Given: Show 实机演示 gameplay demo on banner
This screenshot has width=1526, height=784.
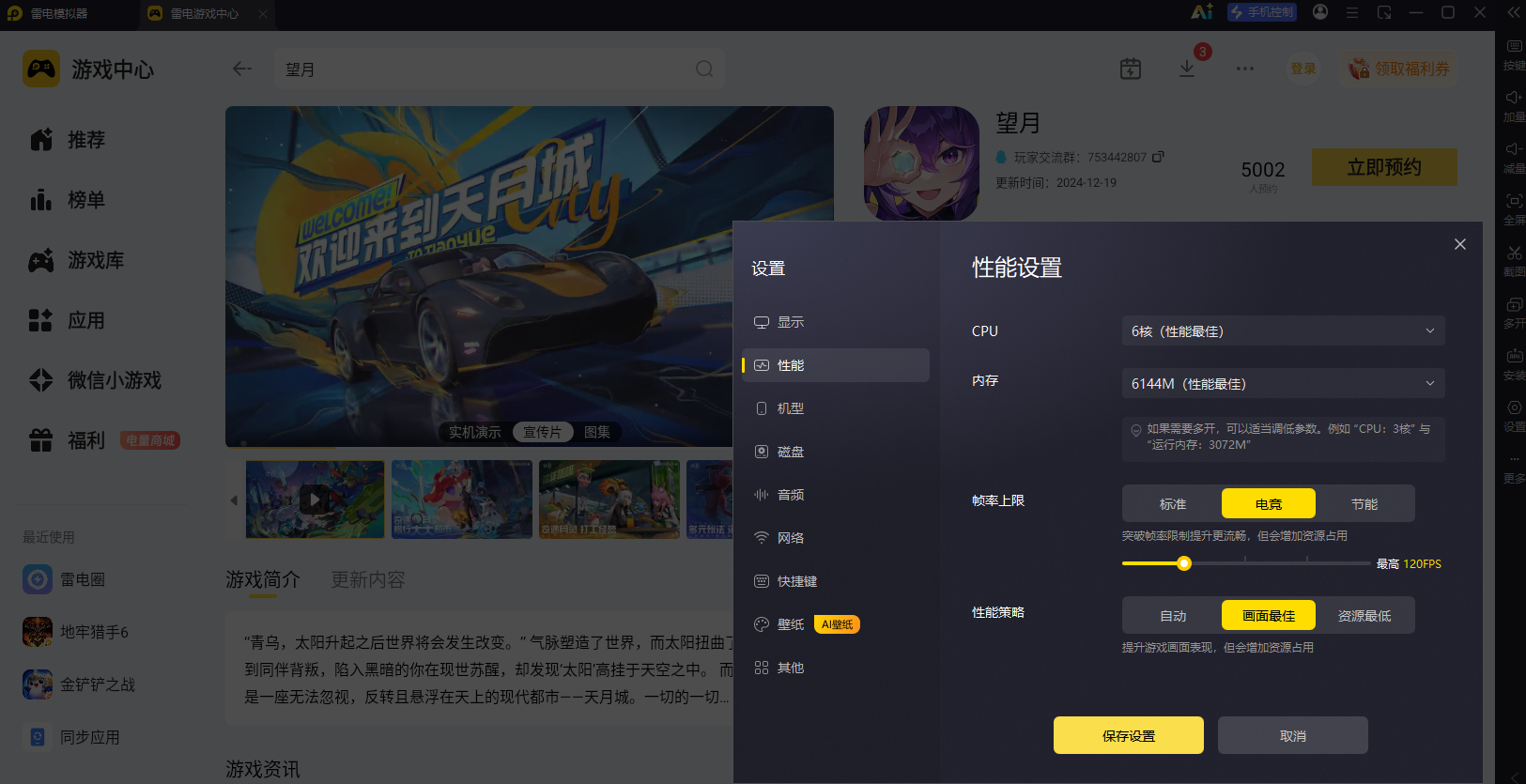Looking at the screenshot, I should pos(475,432).
